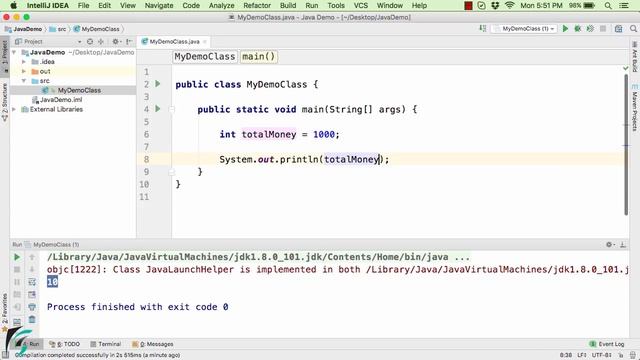Image resolution: width=640 pixels, height=360 pixels.
Task: Open Project Structure from the toolbar
Action: tap(619, 29)
